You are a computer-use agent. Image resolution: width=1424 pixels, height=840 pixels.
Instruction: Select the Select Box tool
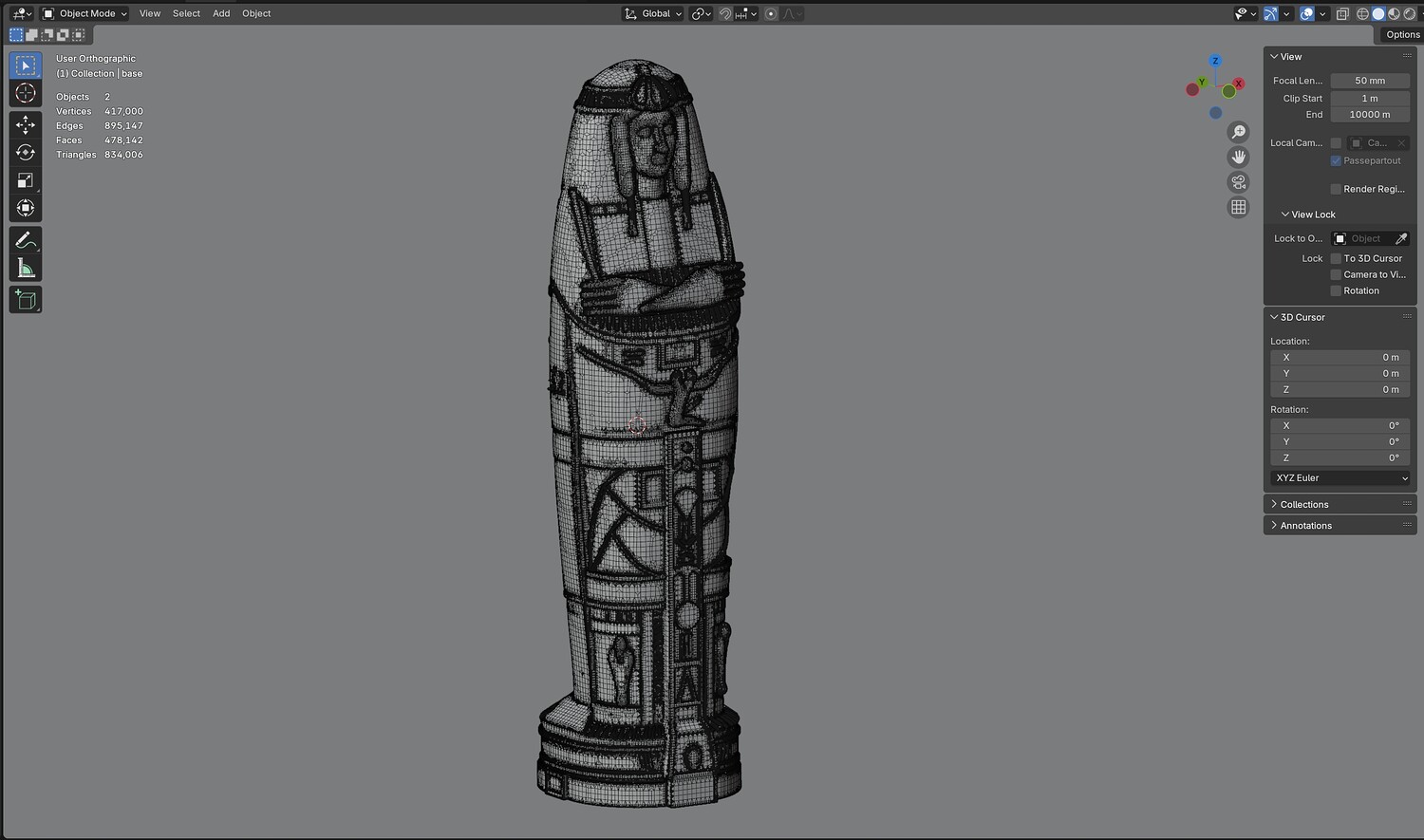tap(26, 65)
